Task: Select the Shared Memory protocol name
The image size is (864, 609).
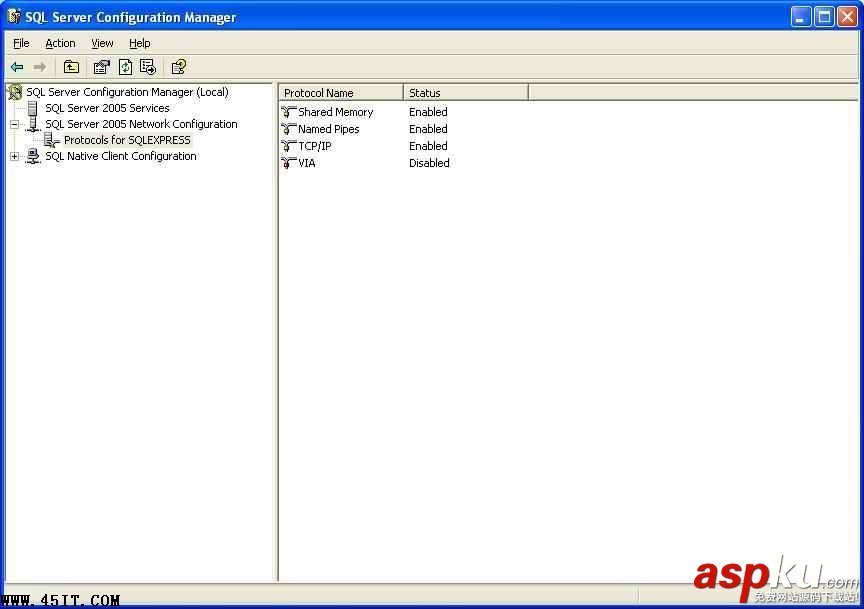Action: tap(336, 112)
